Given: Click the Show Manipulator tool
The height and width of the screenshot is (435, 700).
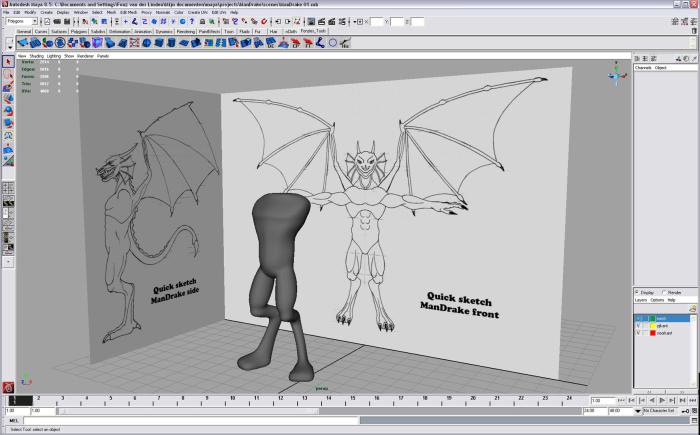Looking at the screenshot, I should point(8,160).
